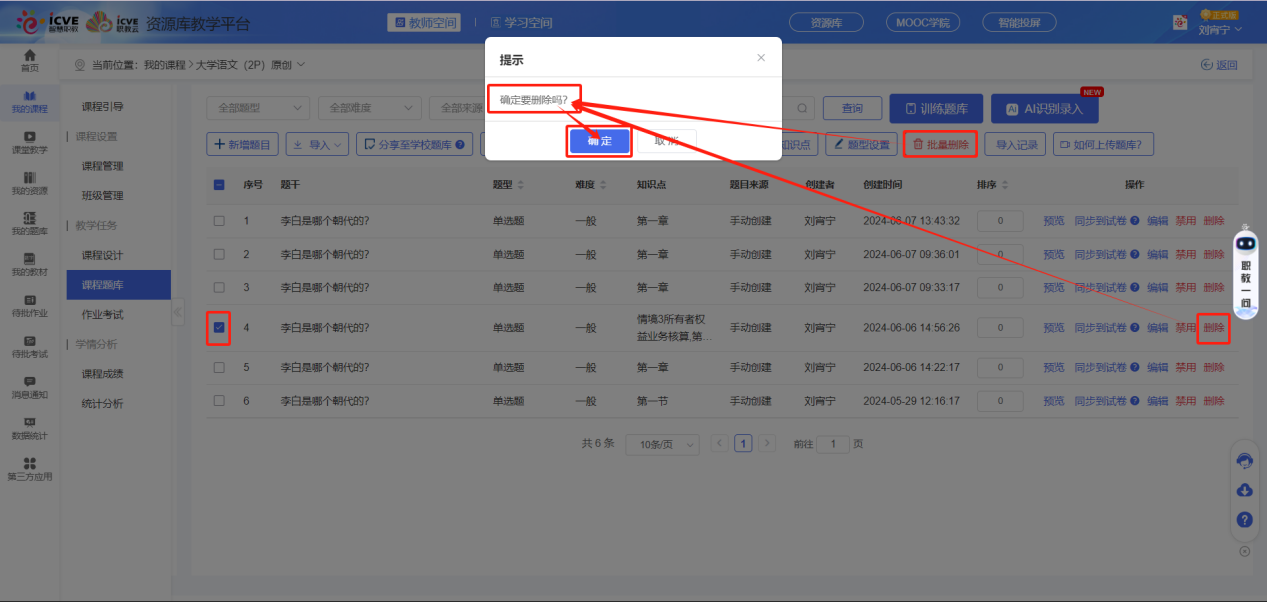Open the 全部题型 dropdown filter
Screen dimensions: 1267x602
tap(258, 108)
